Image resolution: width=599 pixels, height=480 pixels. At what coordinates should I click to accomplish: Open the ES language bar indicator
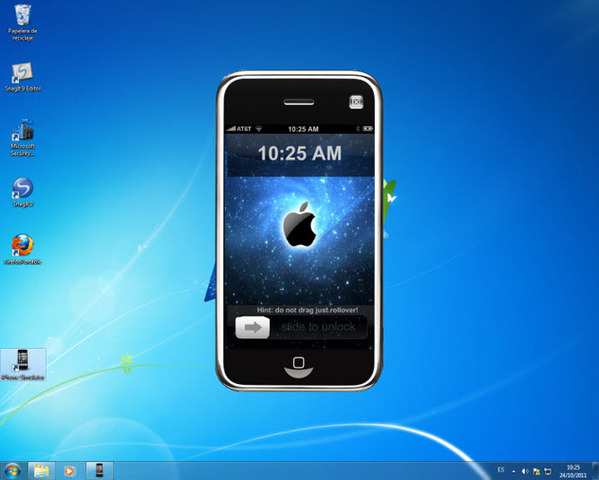500,470
